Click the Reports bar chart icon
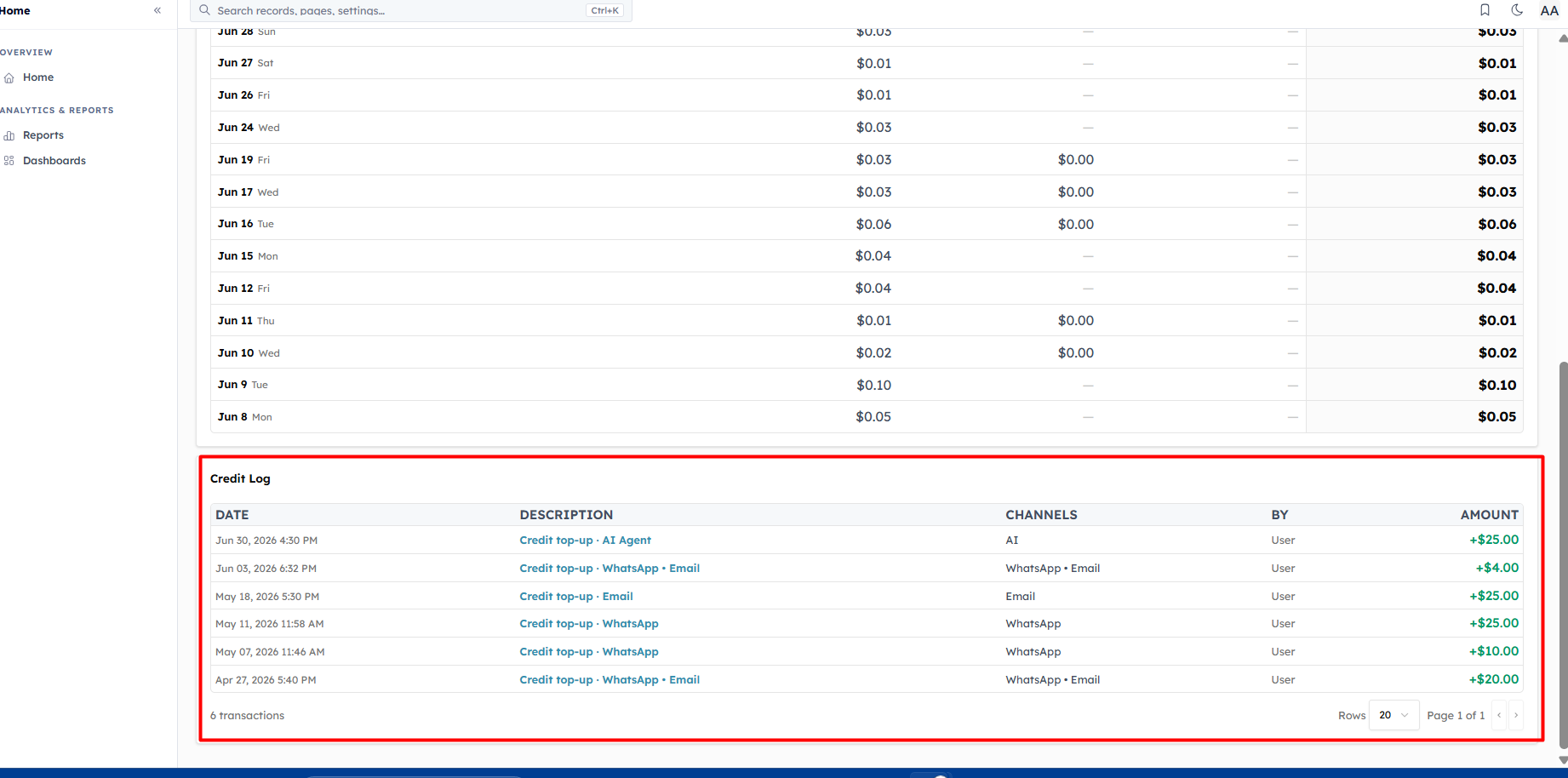 point(9,135)
